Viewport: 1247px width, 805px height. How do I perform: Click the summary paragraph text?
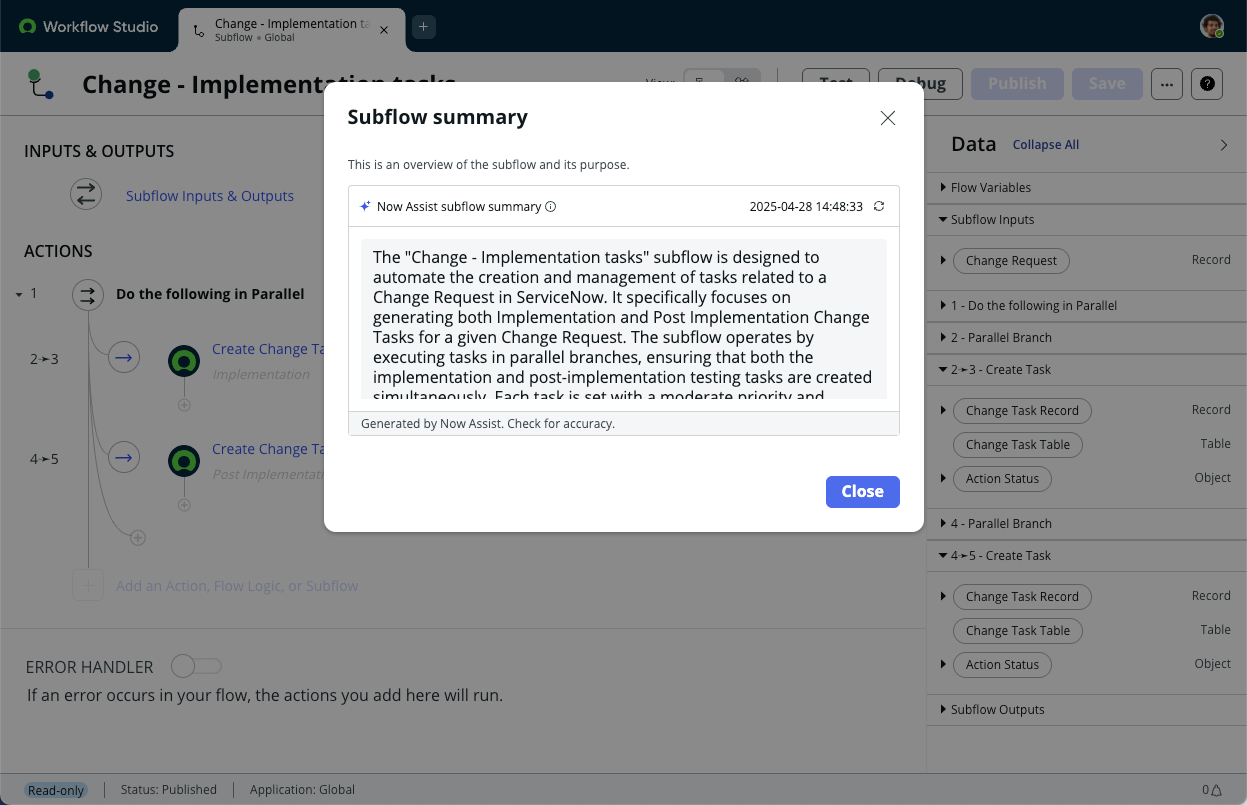[x=624, y=319]
